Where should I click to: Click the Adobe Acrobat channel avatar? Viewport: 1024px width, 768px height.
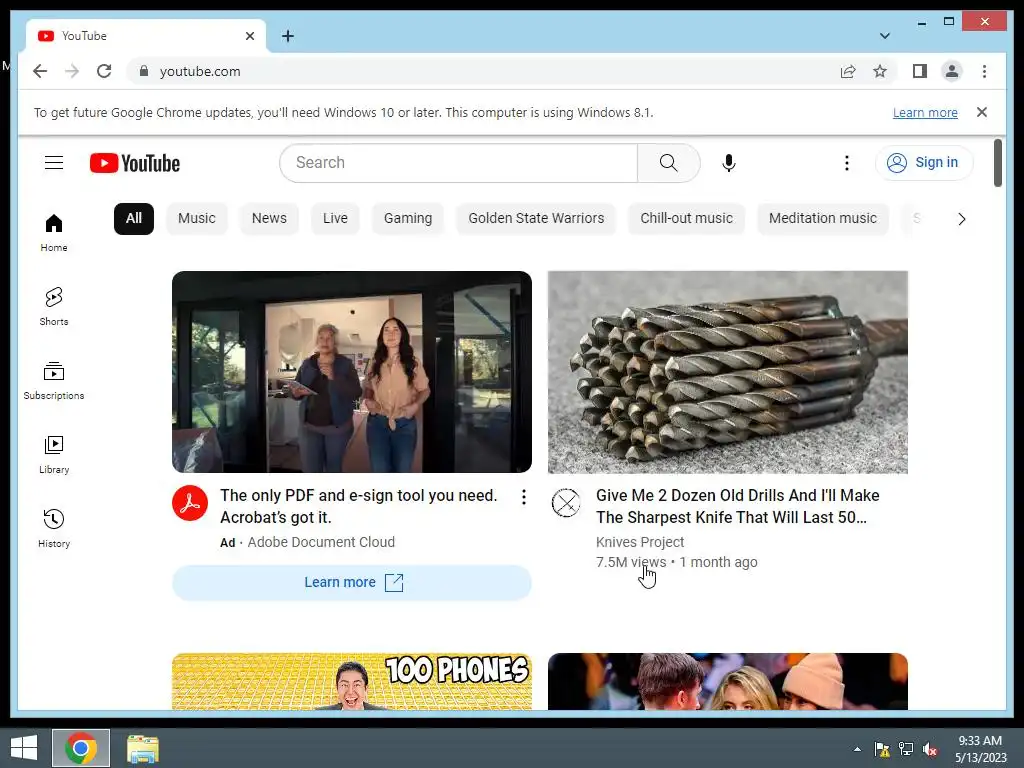[x=189, y=503]
